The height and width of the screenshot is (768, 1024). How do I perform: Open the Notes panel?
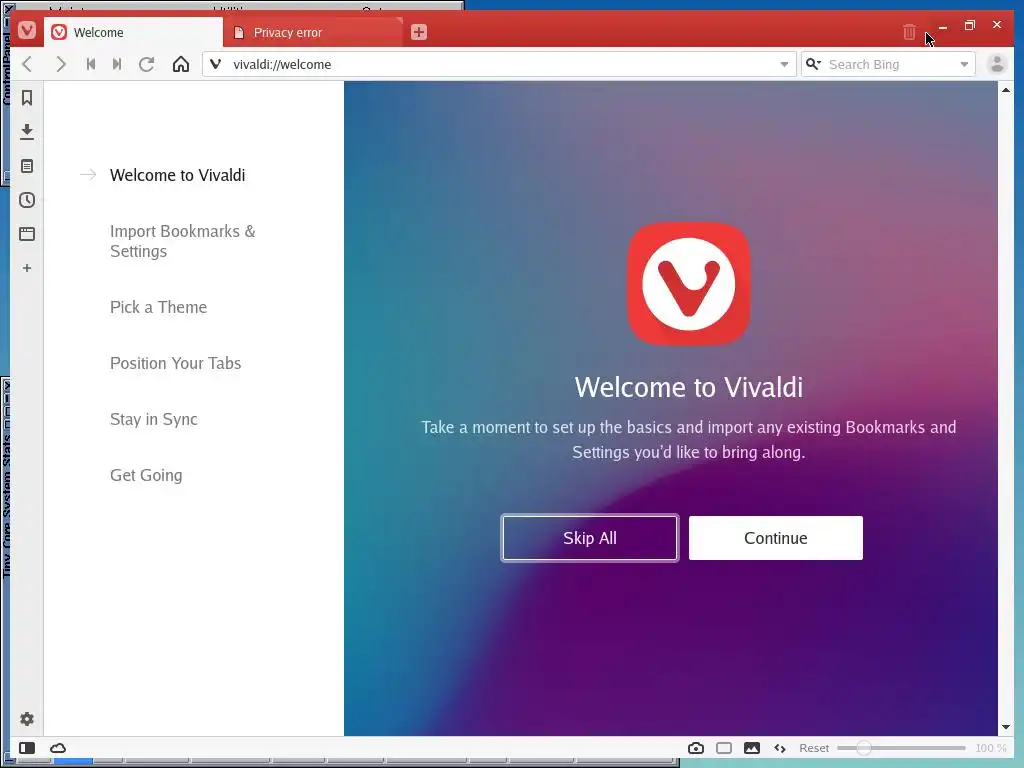[x=27, y=166]
